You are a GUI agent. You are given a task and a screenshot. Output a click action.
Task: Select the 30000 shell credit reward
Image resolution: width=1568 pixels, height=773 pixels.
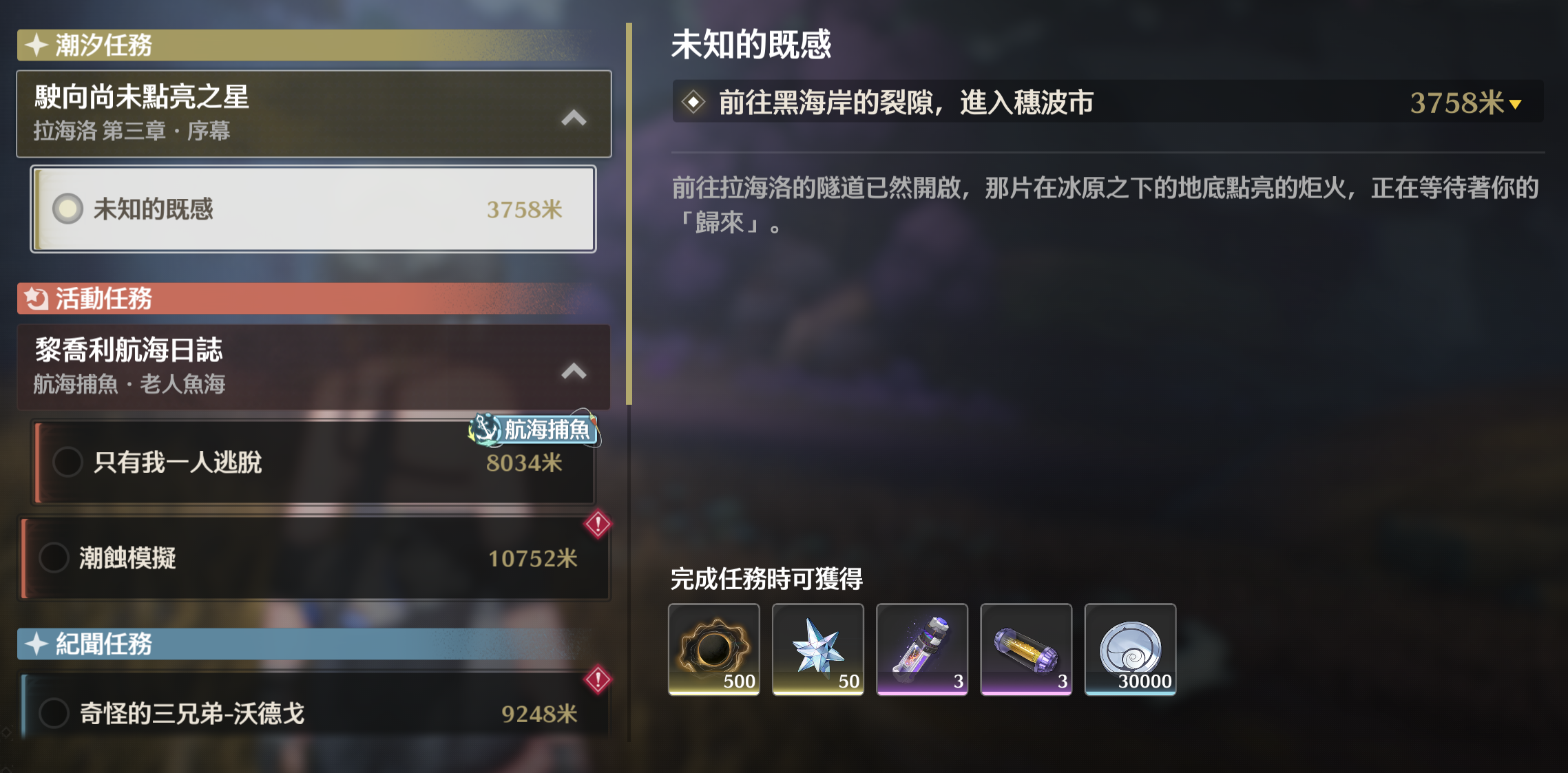point(1130,649)
